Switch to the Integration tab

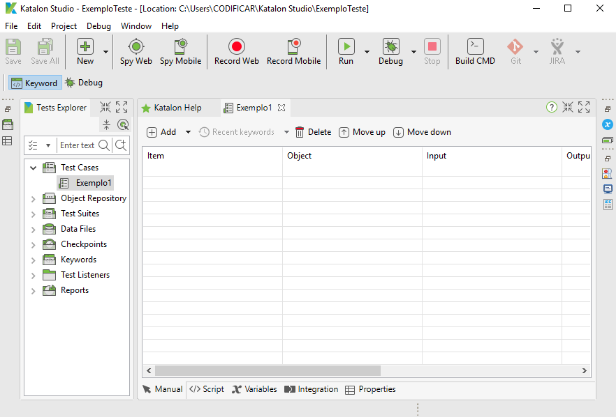[311, 389]
